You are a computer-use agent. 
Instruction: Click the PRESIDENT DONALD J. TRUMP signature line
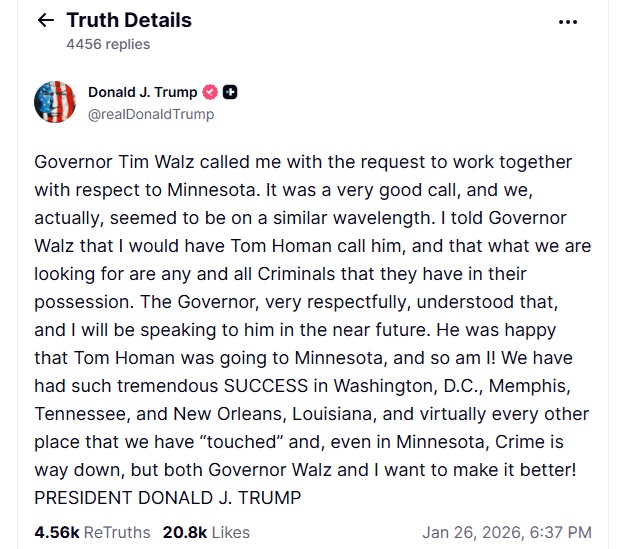tap(167, 497)
